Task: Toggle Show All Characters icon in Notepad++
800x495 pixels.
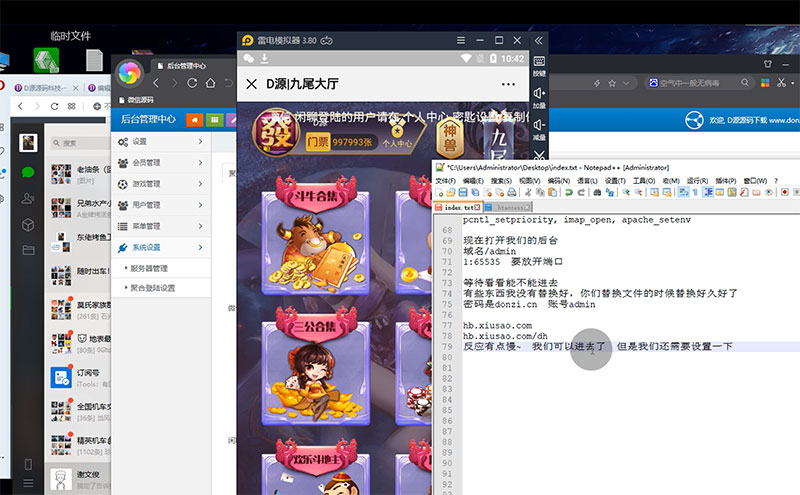Action: (x=695, y=192)
